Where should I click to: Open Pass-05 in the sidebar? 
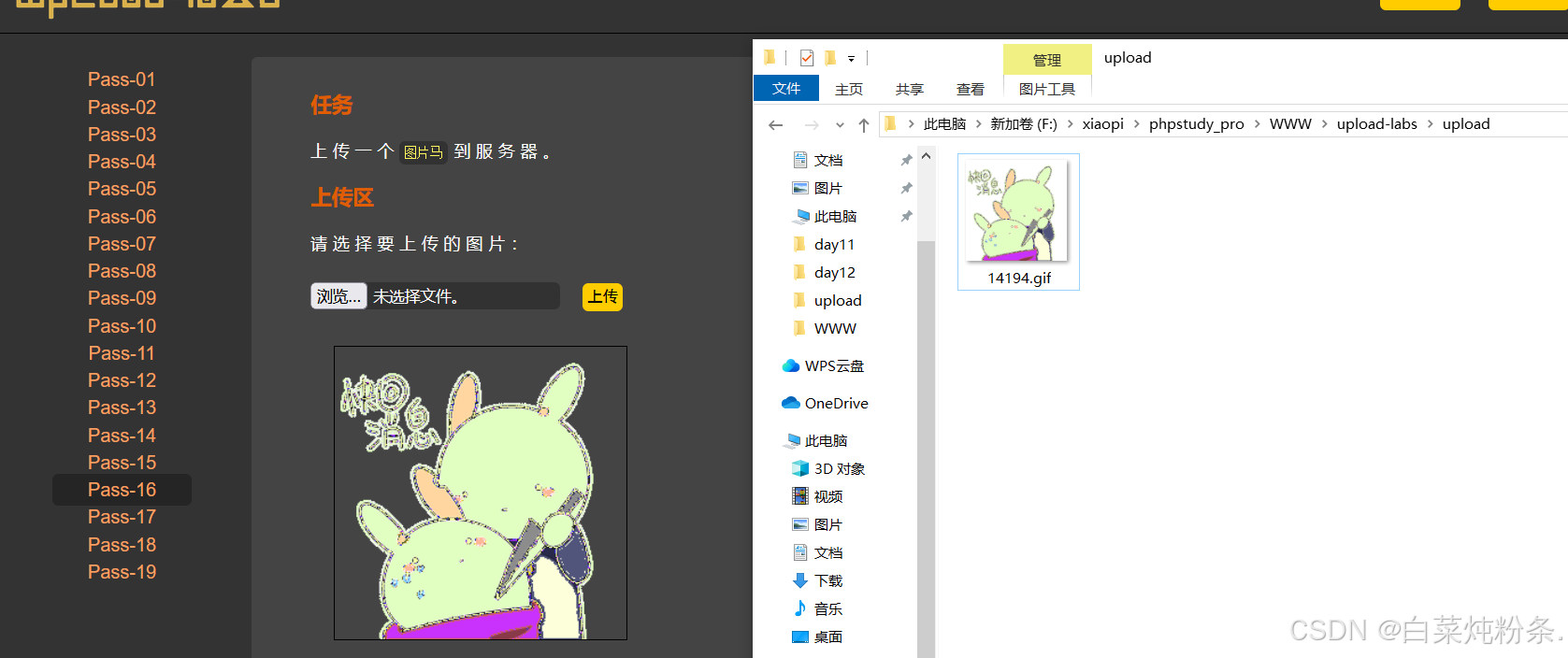tap(122, 189)
